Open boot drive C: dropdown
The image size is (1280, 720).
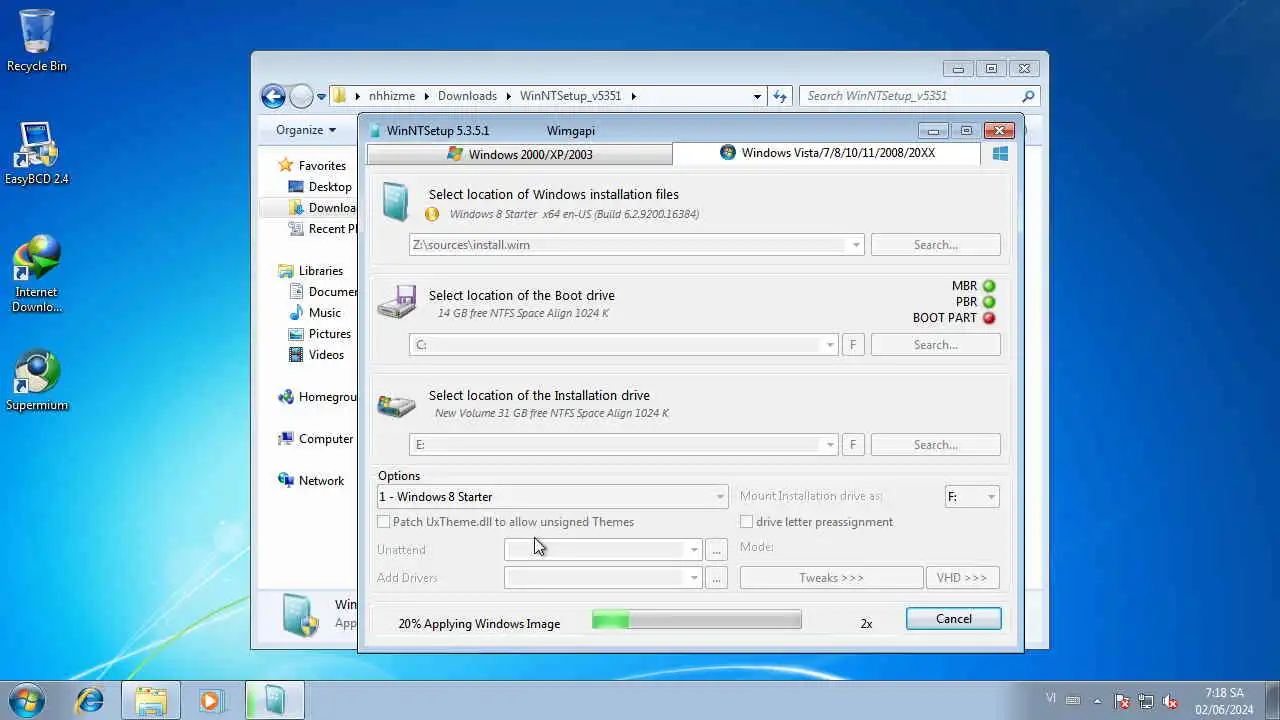click(830, 345)
